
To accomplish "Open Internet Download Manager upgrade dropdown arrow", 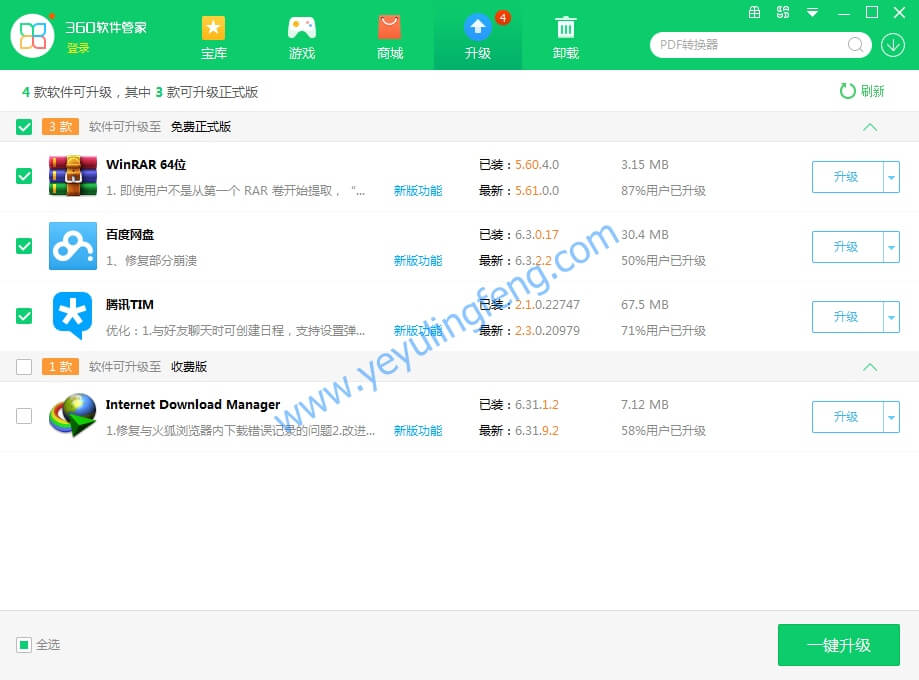I will point(891,417).
